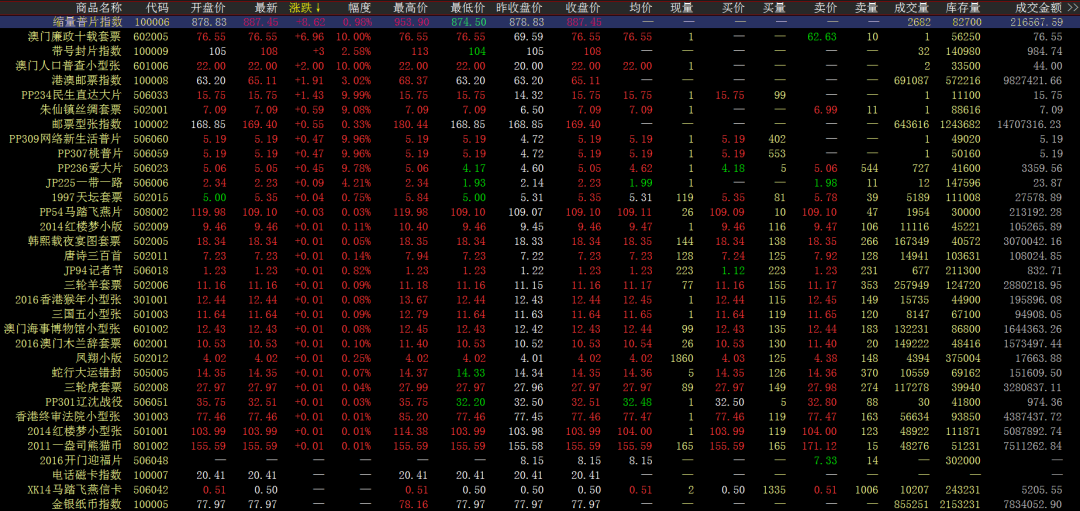The width and height of the screenshot is (1080, 511).
Task: Select the 澳门廉政十载套票 row
Action: [x=540, y=36]
